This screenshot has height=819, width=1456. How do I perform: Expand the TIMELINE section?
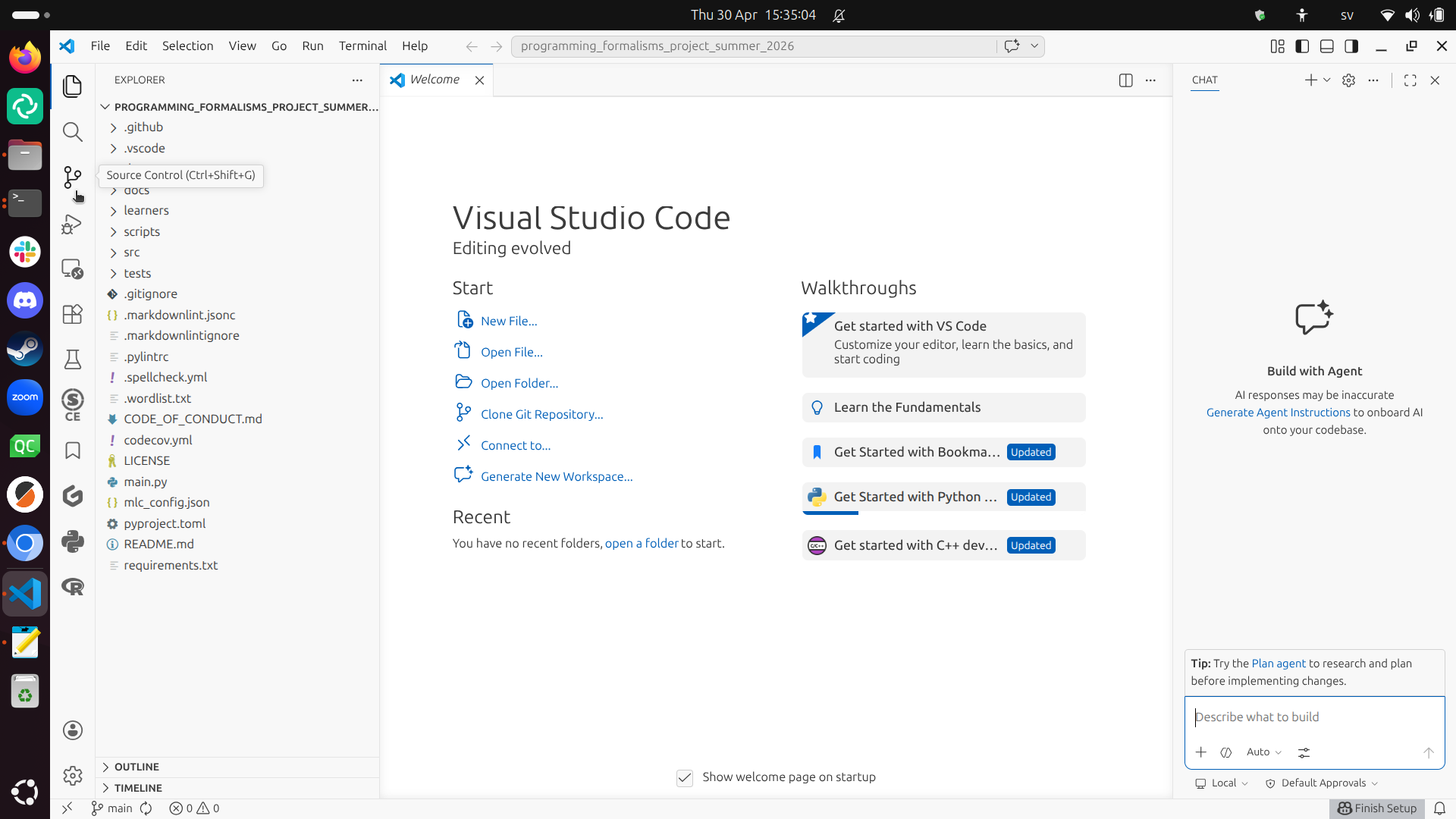click(237, 789)
